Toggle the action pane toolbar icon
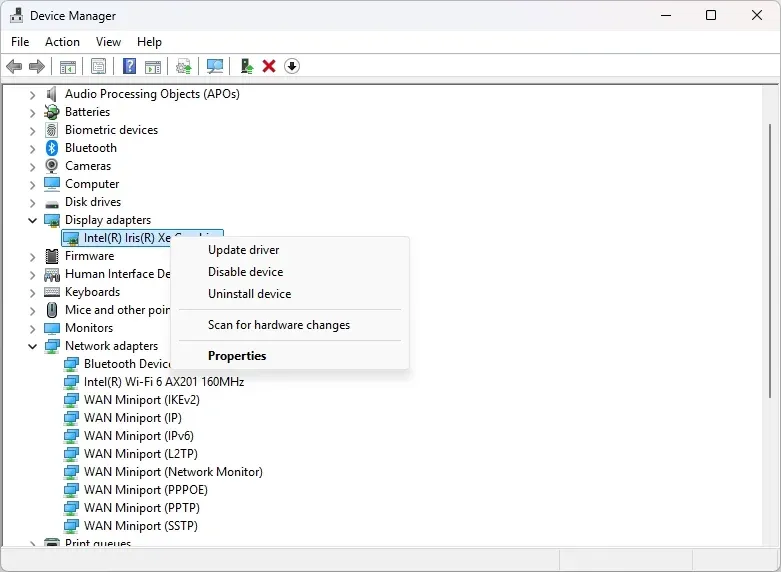Viewport: 781px width, 572px height. [153, 66]
